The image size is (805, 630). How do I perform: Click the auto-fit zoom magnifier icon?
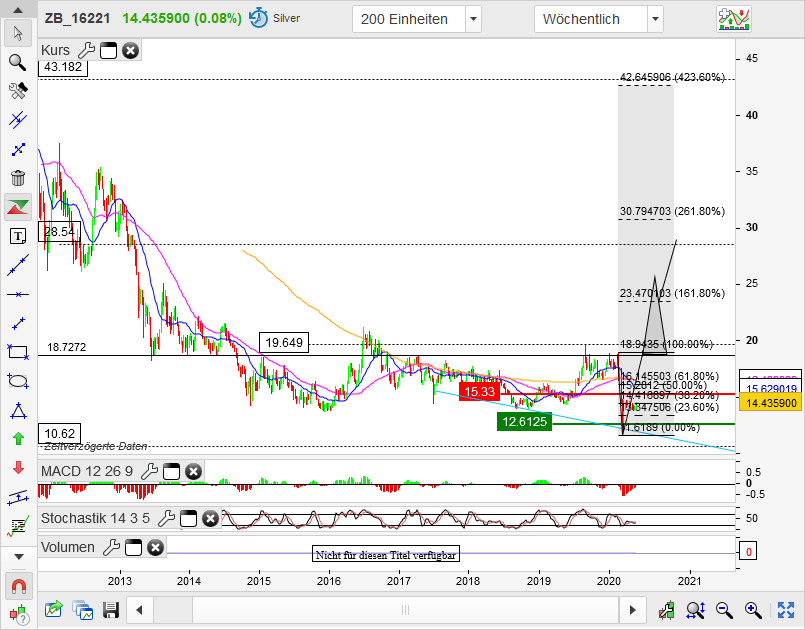tap(696, 610)
